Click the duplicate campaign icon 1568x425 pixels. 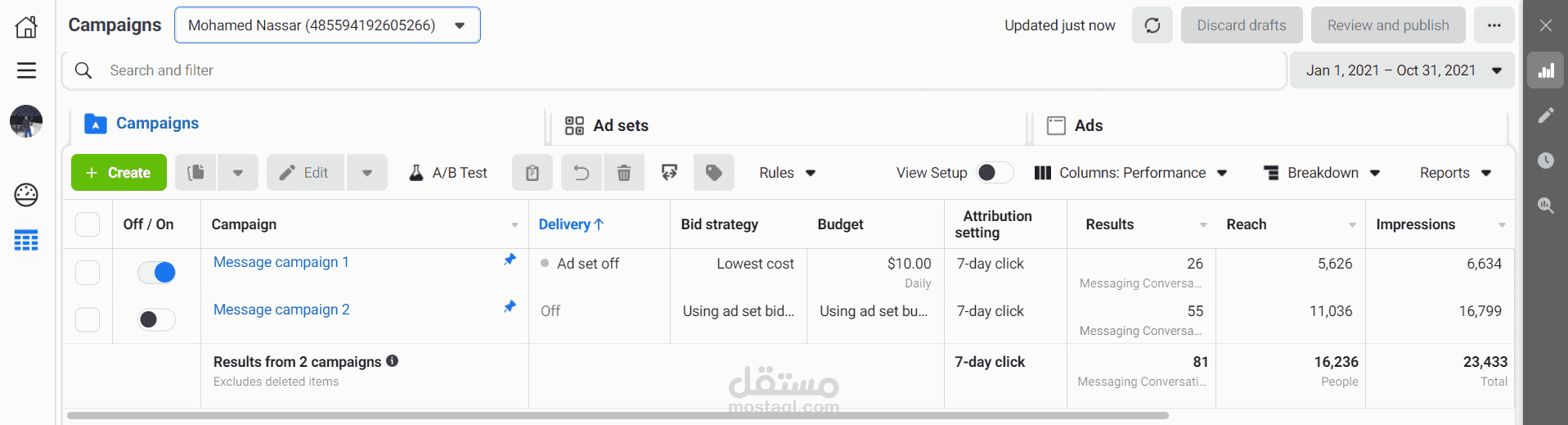pyautogui.click(x=195, y=173)
